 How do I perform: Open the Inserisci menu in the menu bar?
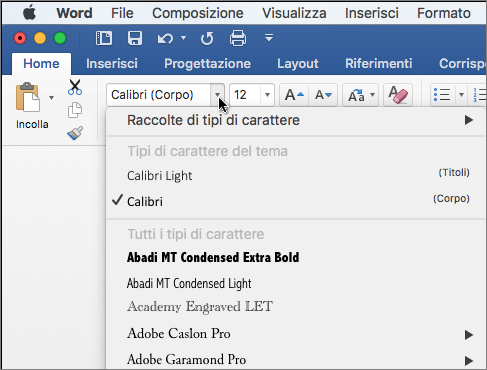[372, 13]
